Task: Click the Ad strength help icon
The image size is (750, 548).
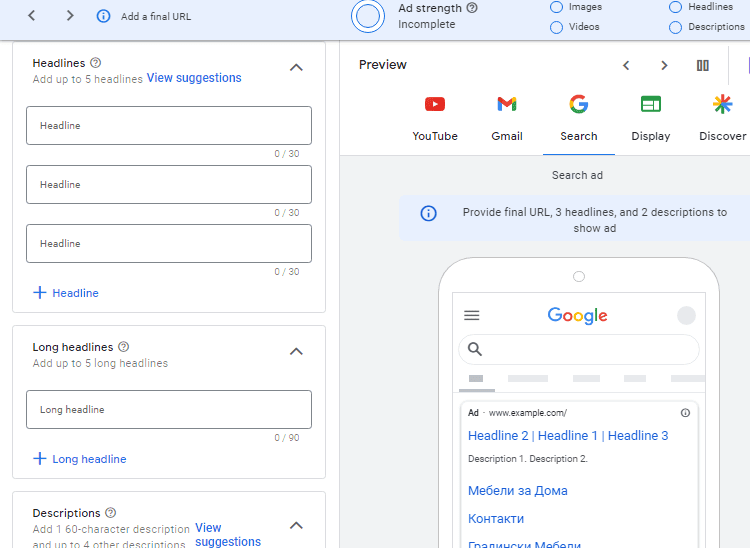Action: click(x=472, y=8)
